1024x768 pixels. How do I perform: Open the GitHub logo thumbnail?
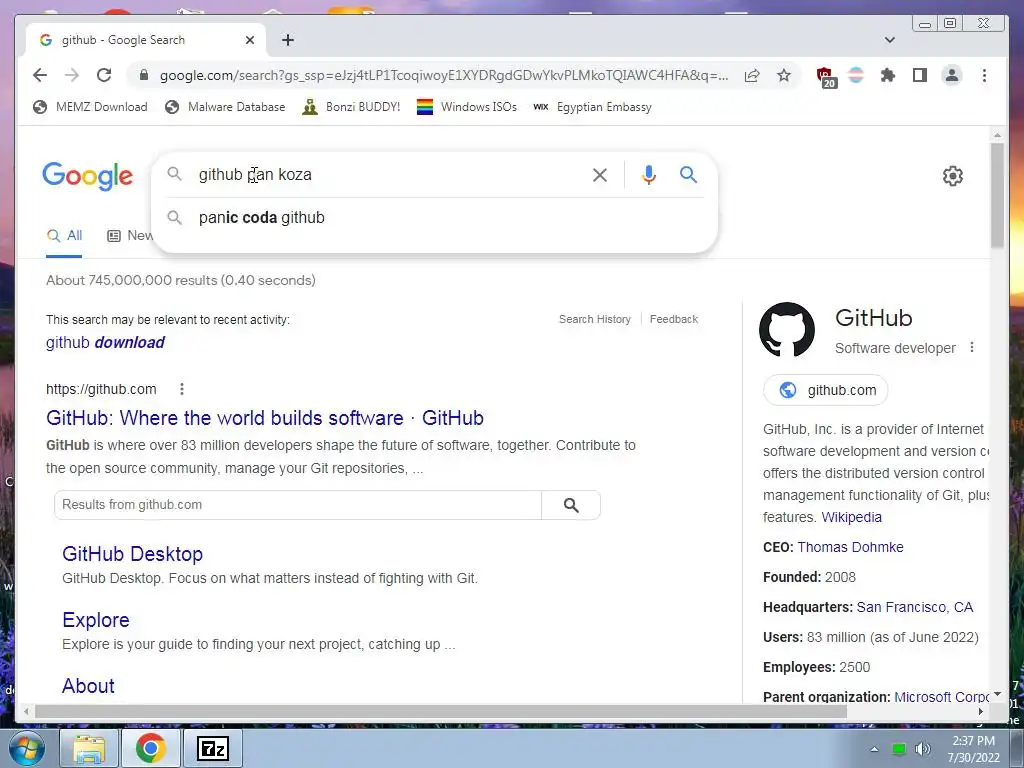pyautogui.click(x=787, y=329)
